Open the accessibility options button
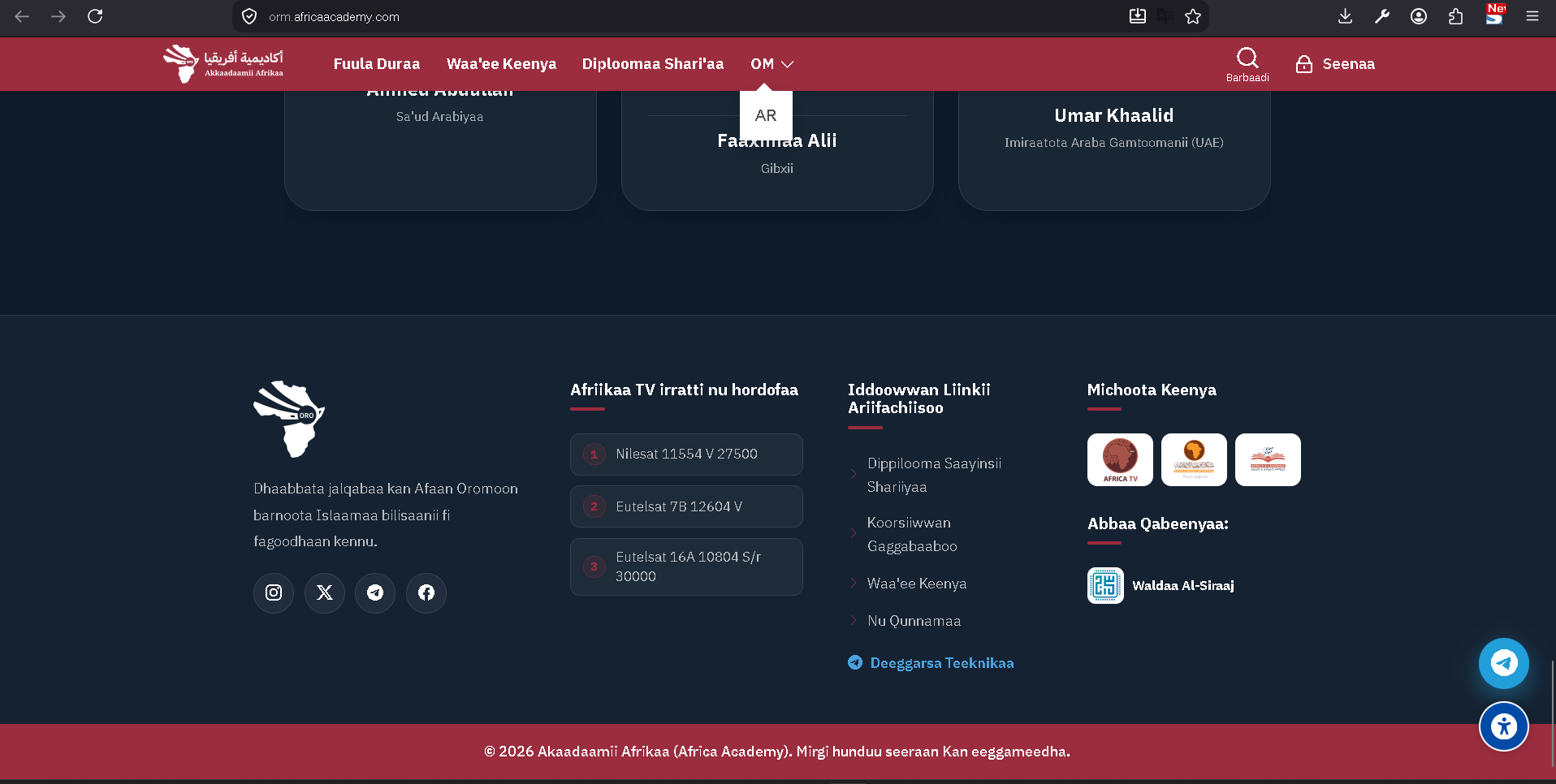The image size is (1556, 784). click(1503, 726)
